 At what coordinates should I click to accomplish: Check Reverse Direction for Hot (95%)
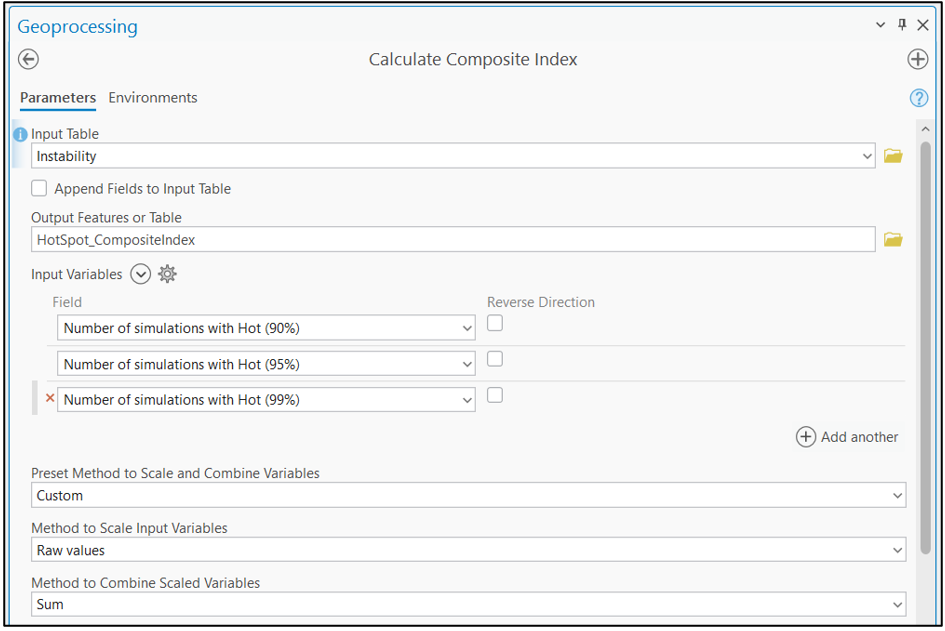[495, 359]
